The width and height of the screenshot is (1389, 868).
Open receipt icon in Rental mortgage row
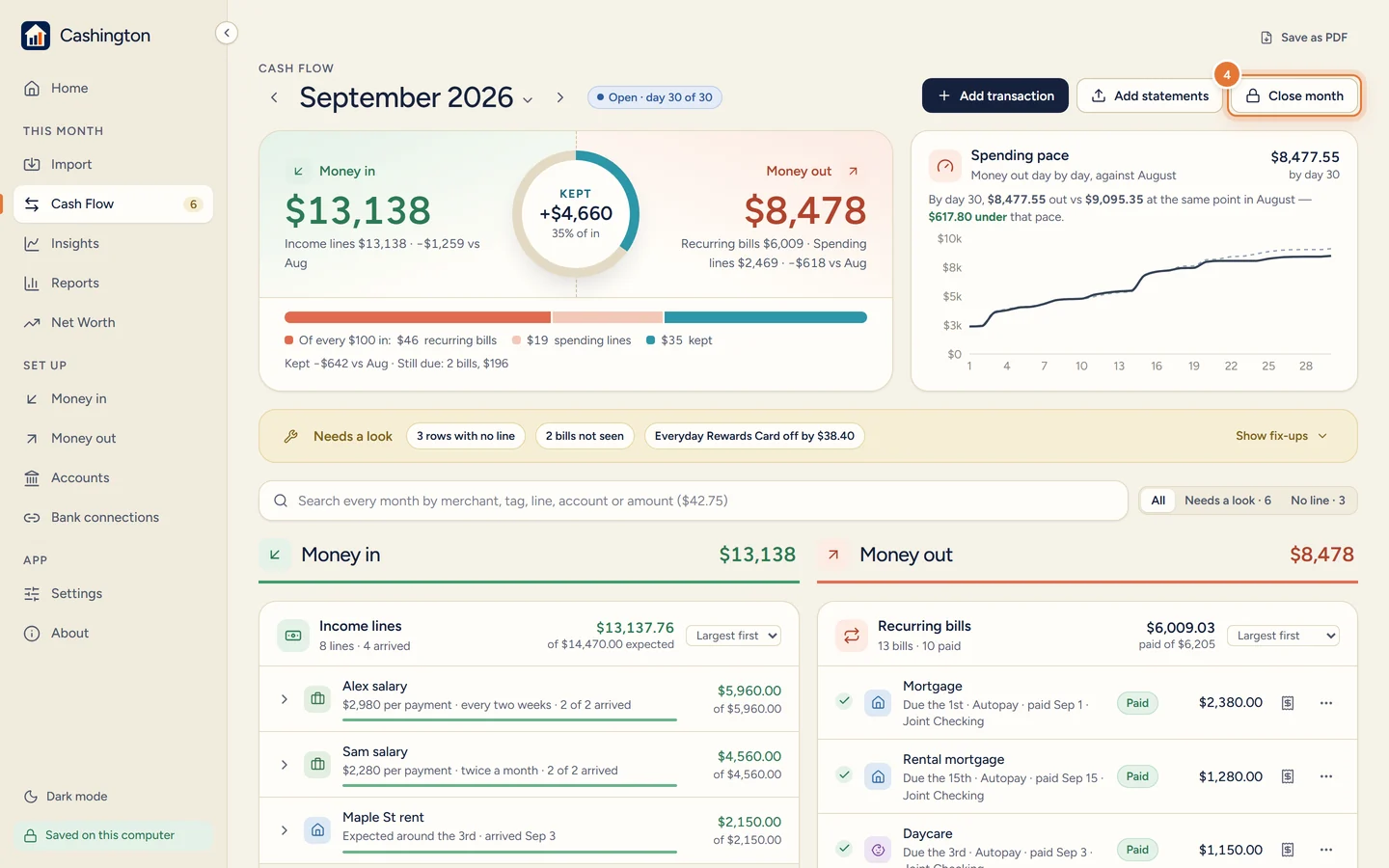point(1288,776)
